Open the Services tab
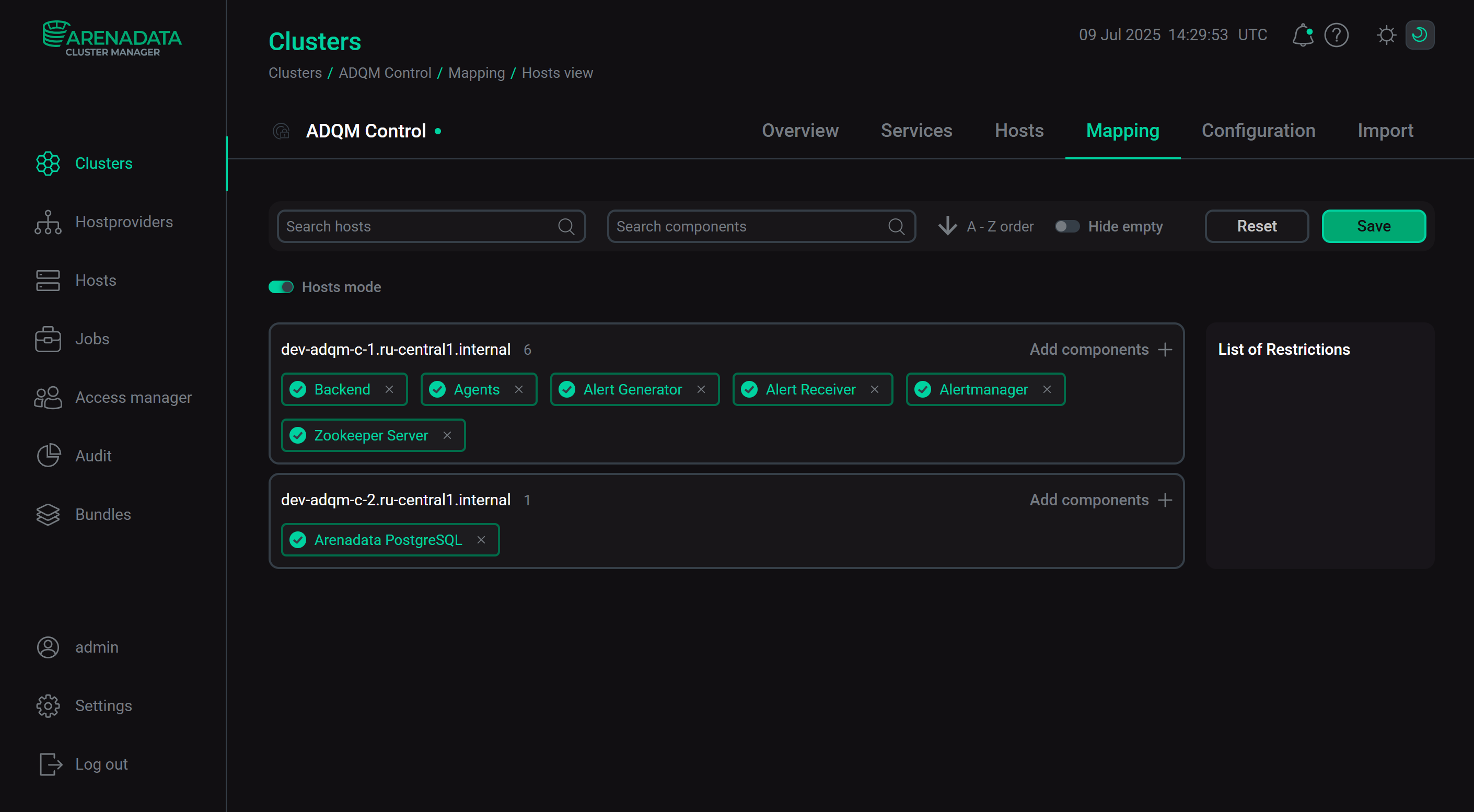This screenshot has height=812, width=1474. [x=916, y=131]
